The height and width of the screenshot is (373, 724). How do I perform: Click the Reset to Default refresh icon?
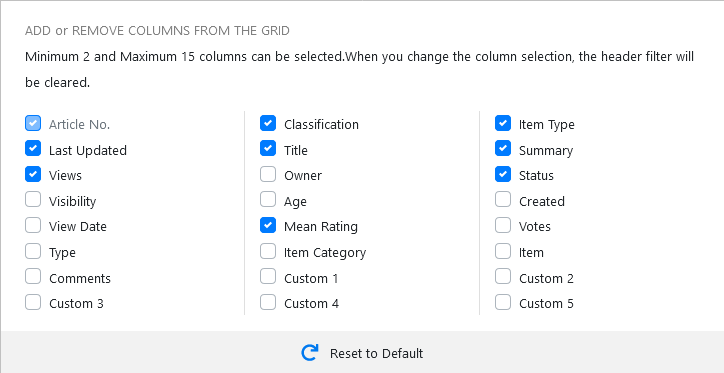pos(309,353)
